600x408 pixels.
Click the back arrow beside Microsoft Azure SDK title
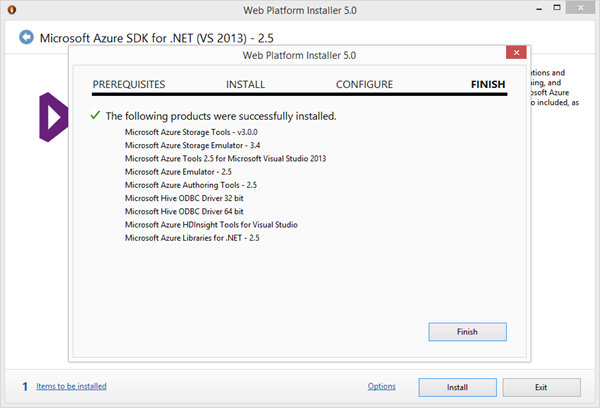[26, 38]
